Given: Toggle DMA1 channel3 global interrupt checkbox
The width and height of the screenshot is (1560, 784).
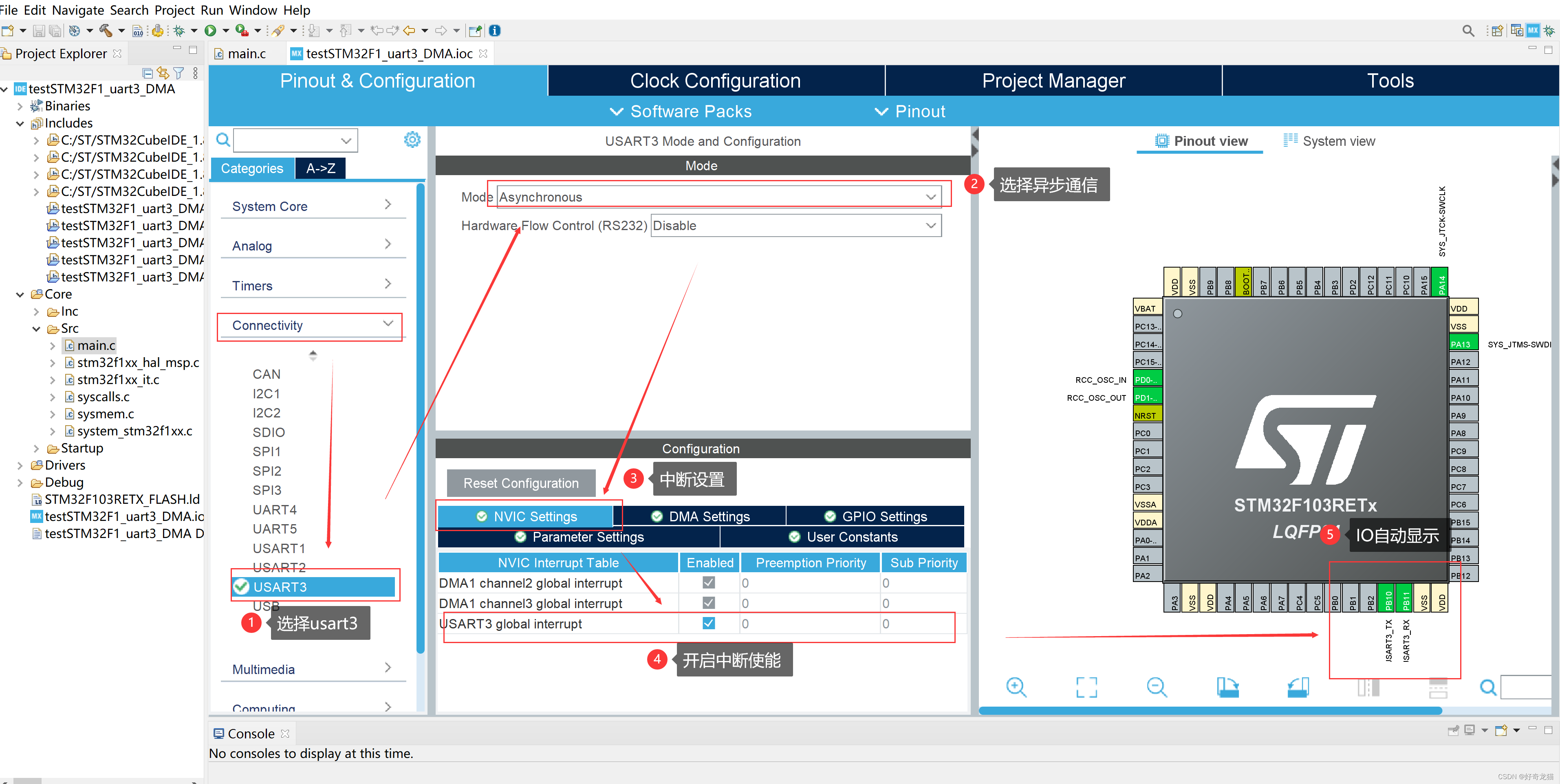Looking at the screenshot, I should 708,603.
